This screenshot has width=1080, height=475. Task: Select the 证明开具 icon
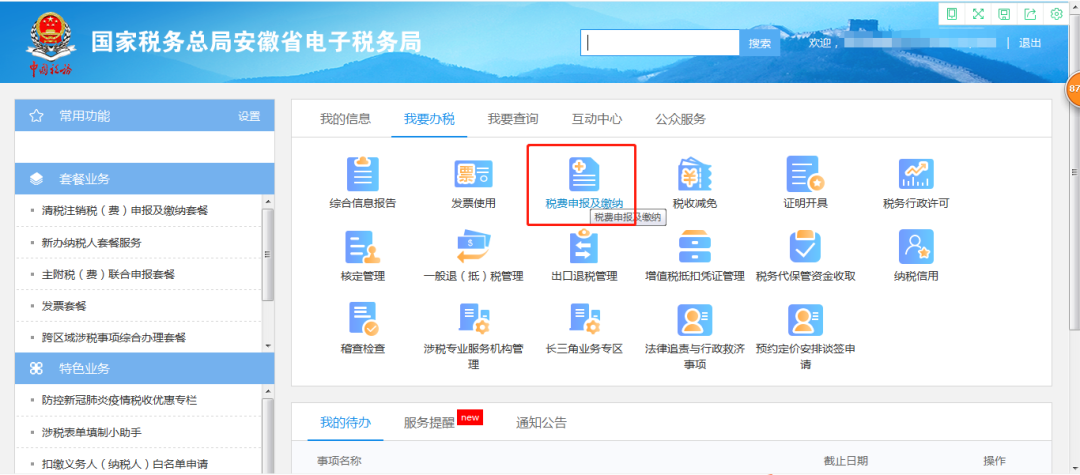pos(805,175)
